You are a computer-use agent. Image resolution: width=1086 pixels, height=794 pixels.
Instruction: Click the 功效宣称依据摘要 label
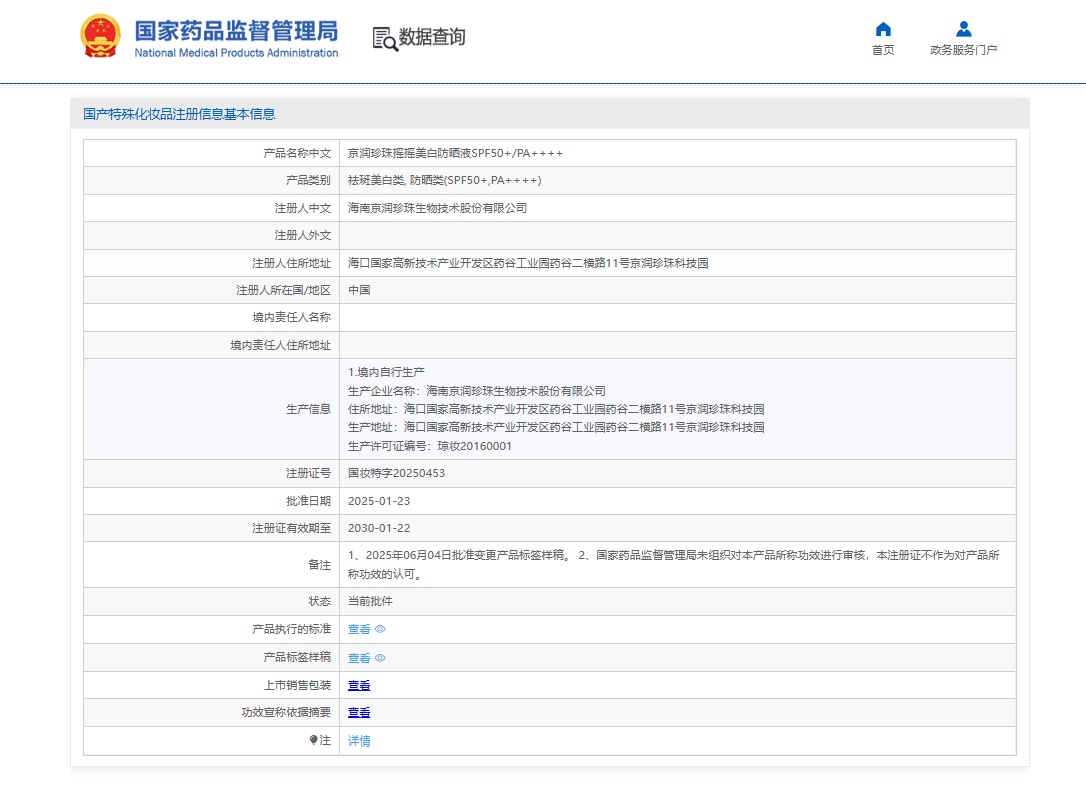point(286,712)
